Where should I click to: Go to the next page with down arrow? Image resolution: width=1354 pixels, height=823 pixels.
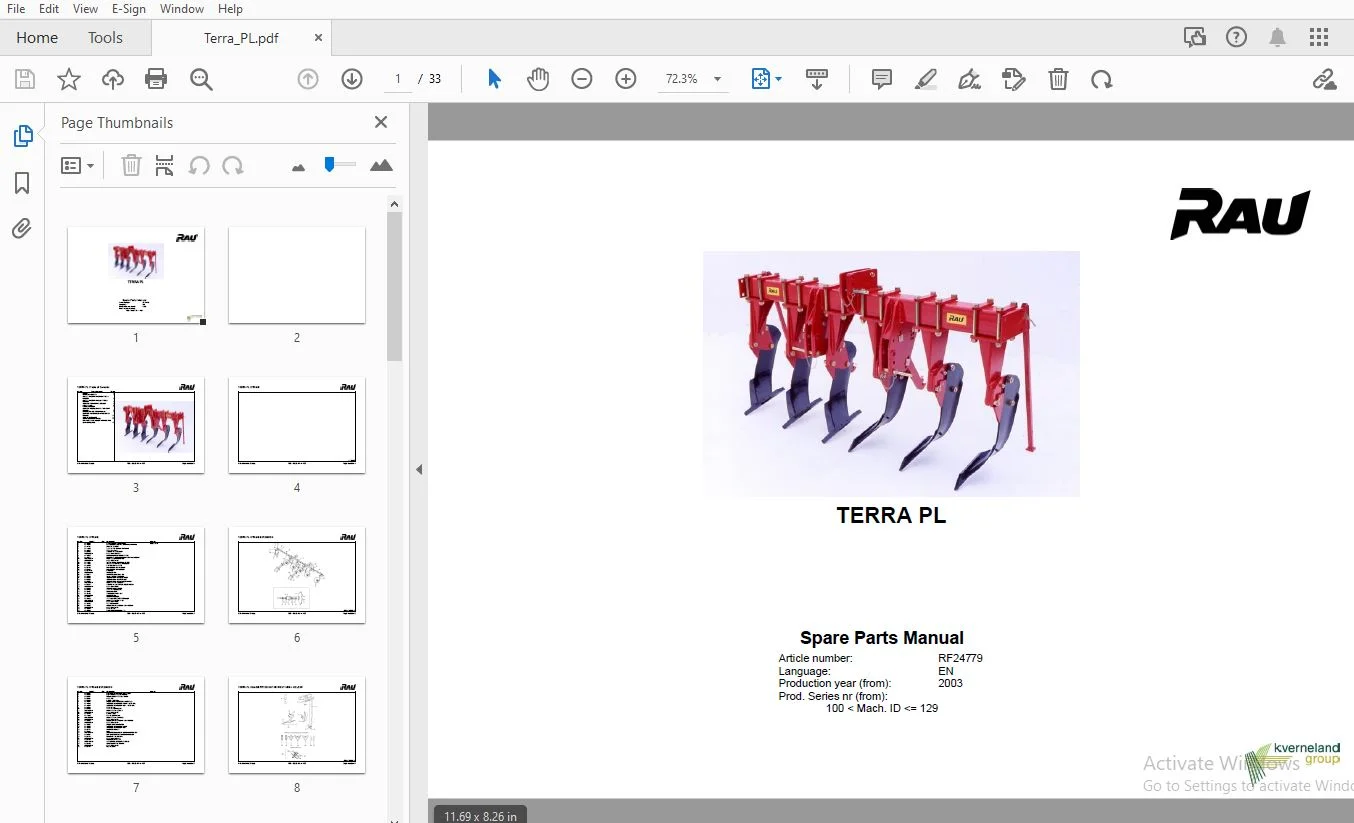(x=352, y=79)
